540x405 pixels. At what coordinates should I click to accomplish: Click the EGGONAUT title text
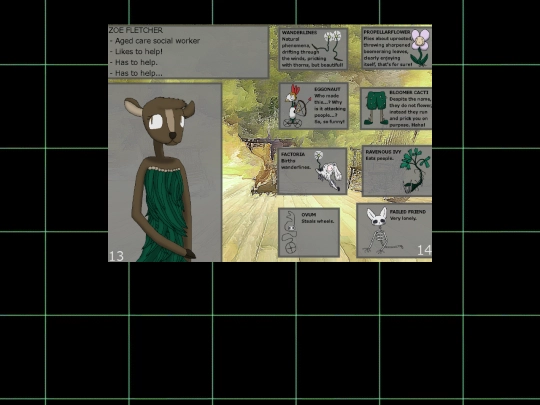click(327, 89)
